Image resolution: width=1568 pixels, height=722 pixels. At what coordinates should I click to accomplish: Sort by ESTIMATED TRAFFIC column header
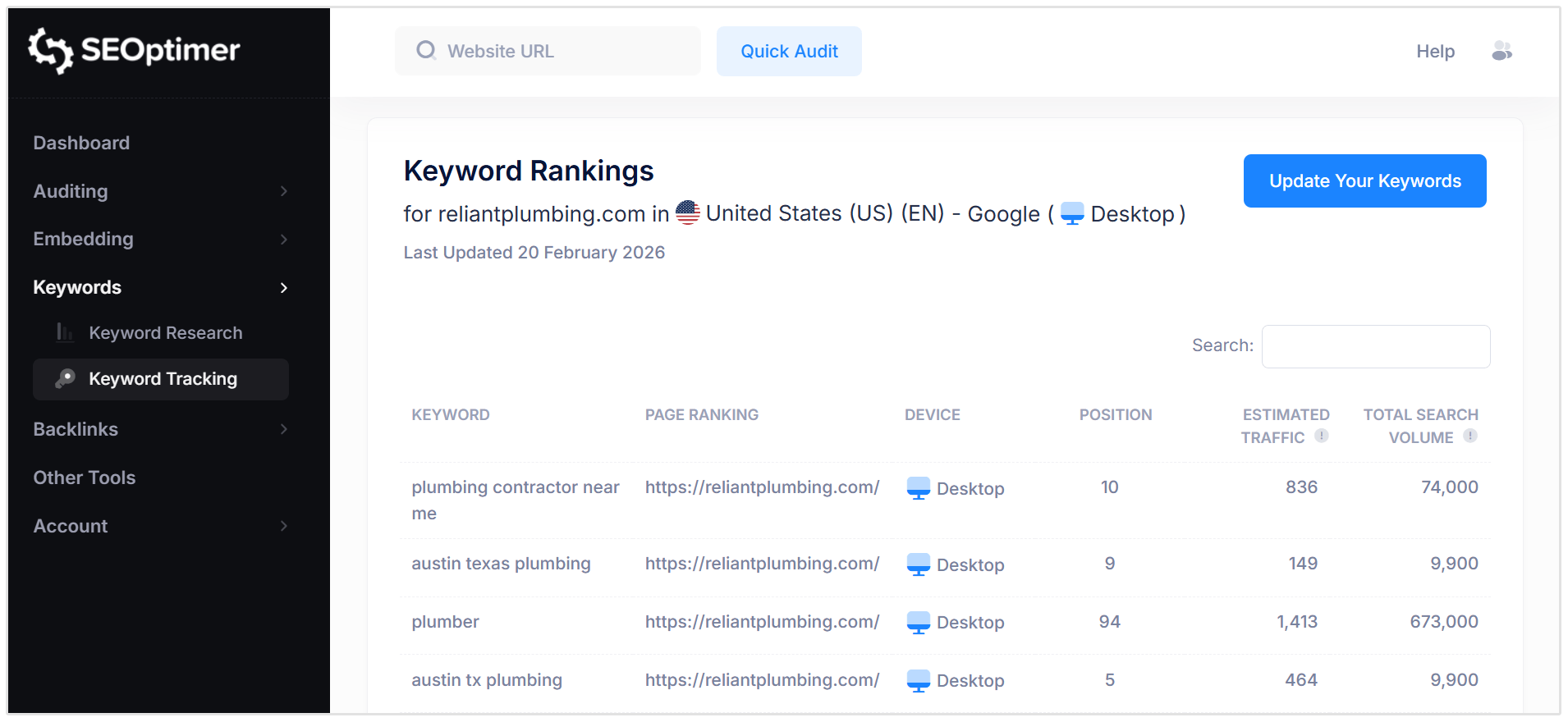pyautogui.click(x=1285, y=426)
